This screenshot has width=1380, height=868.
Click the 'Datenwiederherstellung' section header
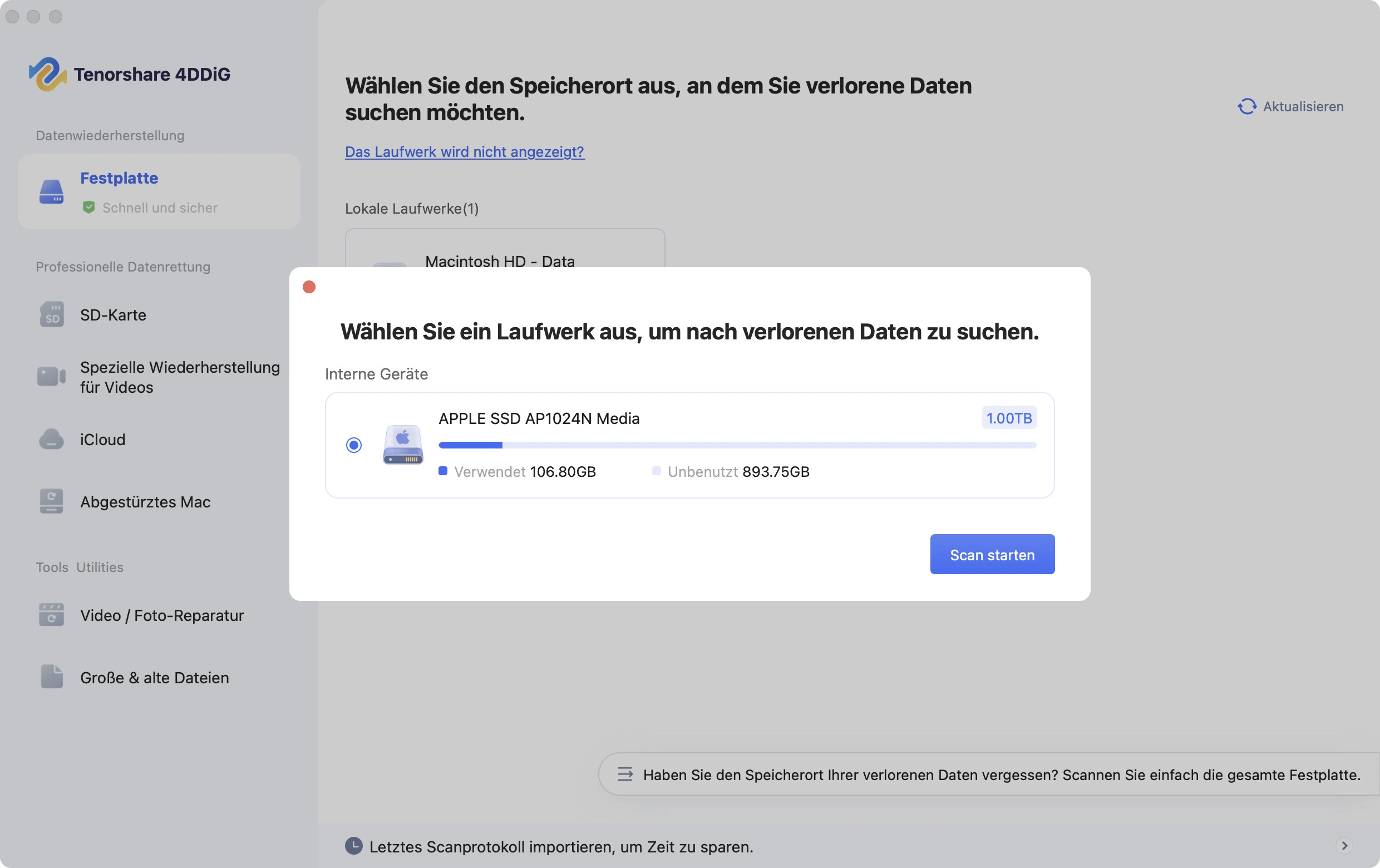click(110, 135)
